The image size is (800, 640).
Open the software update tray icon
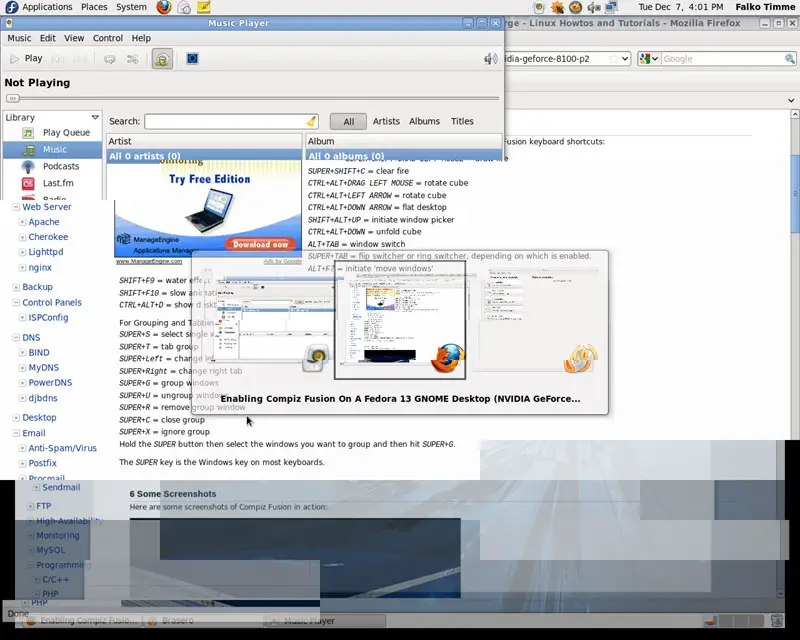coord(557,7)
